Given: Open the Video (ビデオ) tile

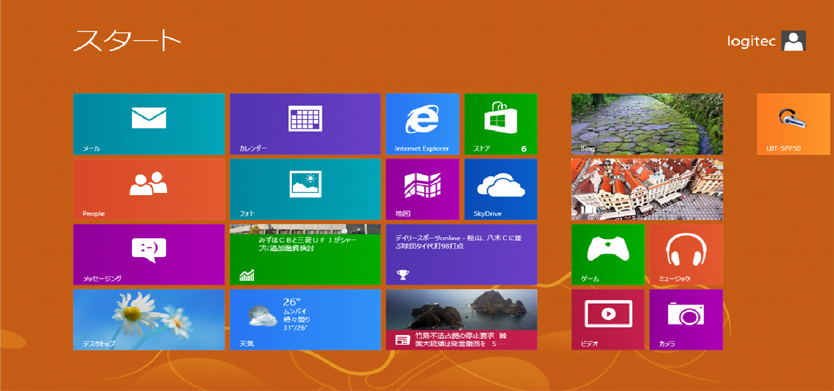Looking at the screenshot, I should click(x=608, y=320).
